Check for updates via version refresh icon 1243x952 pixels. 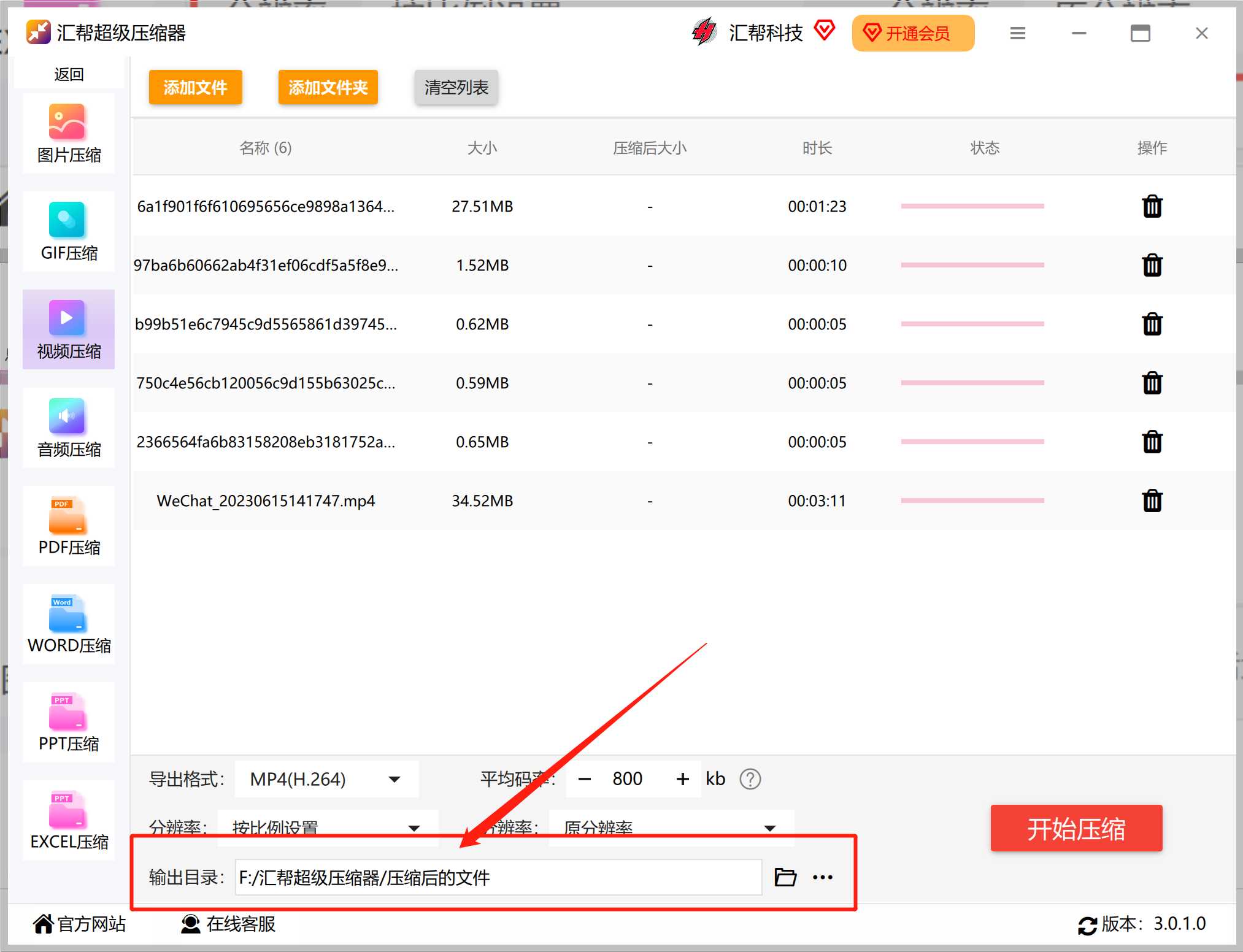[x=1087, y=926]
